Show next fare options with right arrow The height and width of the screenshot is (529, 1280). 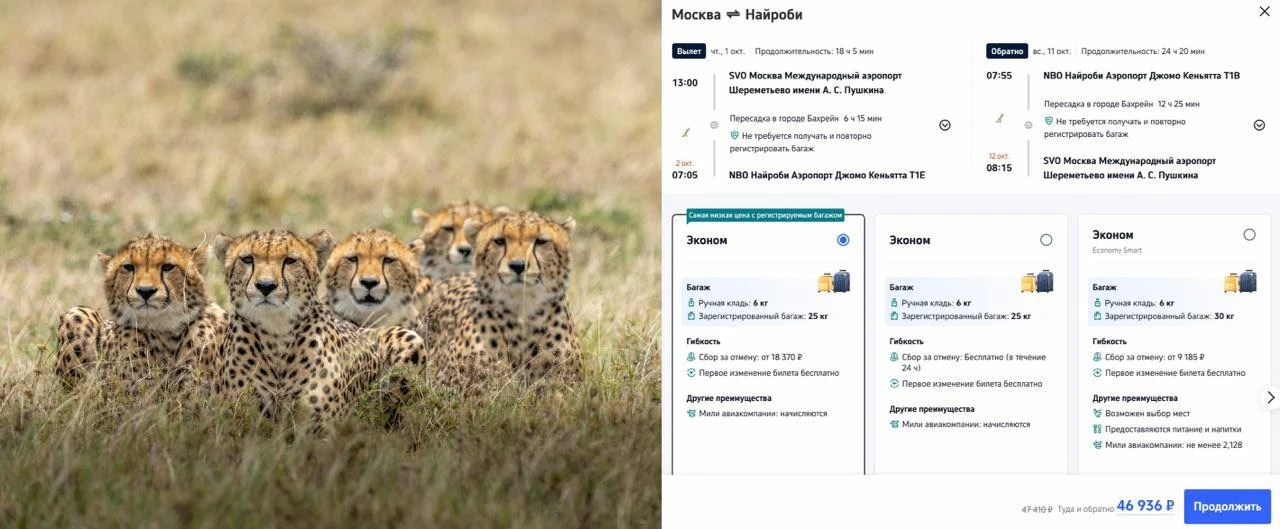1271,397
